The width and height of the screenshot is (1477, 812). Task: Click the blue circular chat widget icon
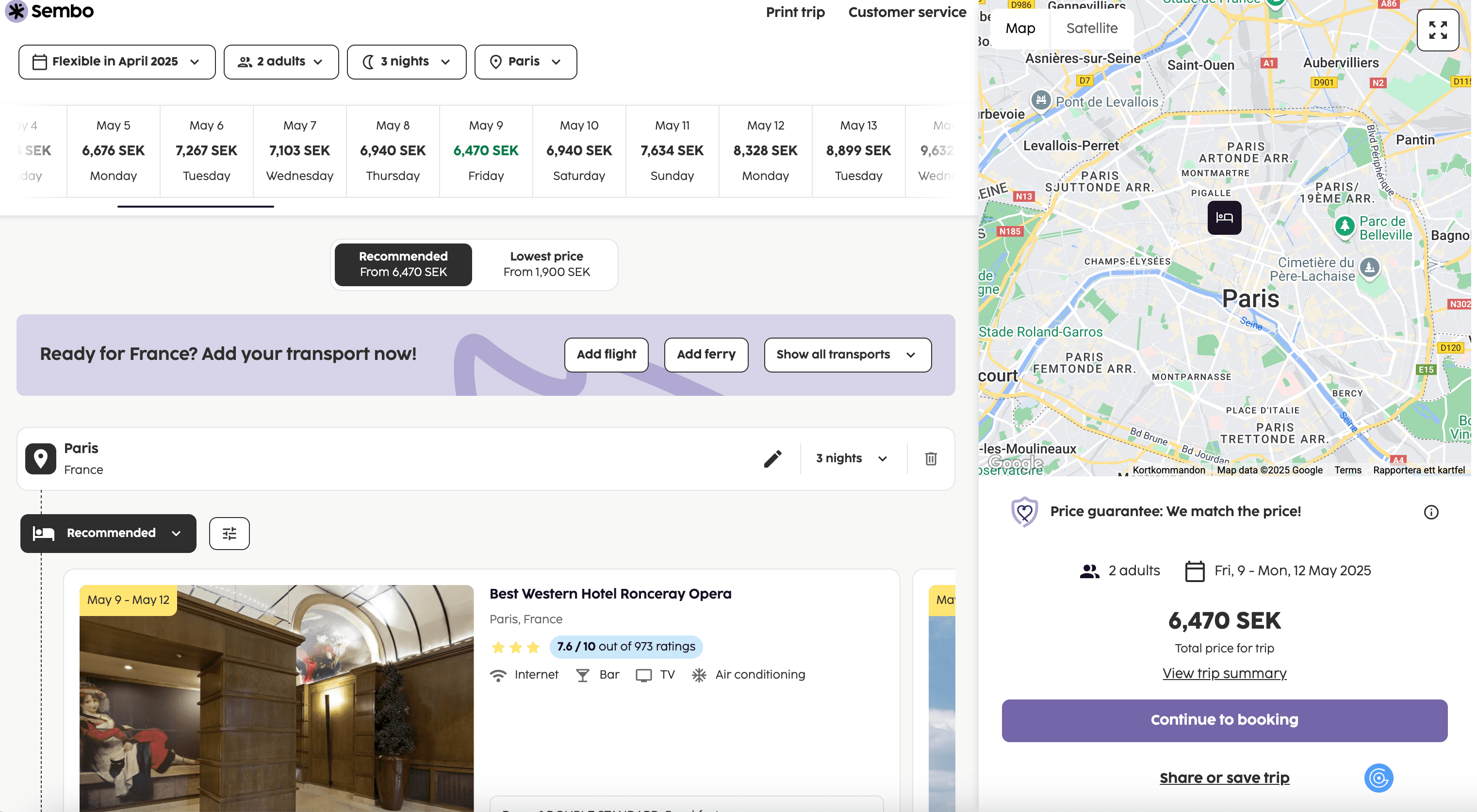(1379, 778)
